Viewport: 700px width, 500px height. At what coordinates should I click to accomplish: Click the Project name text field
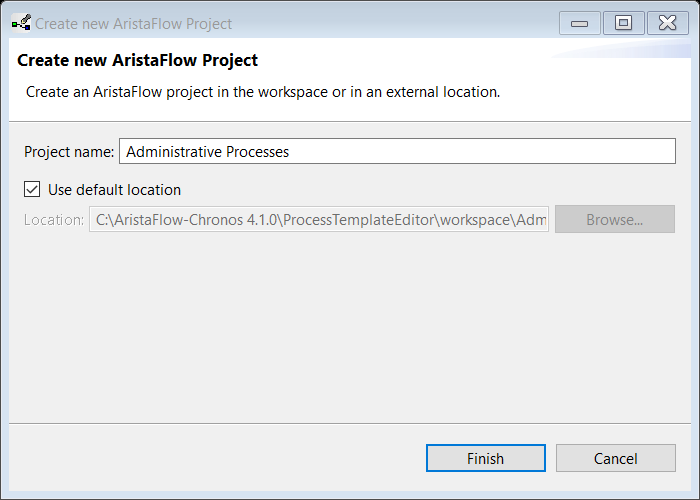pos(397,151)
